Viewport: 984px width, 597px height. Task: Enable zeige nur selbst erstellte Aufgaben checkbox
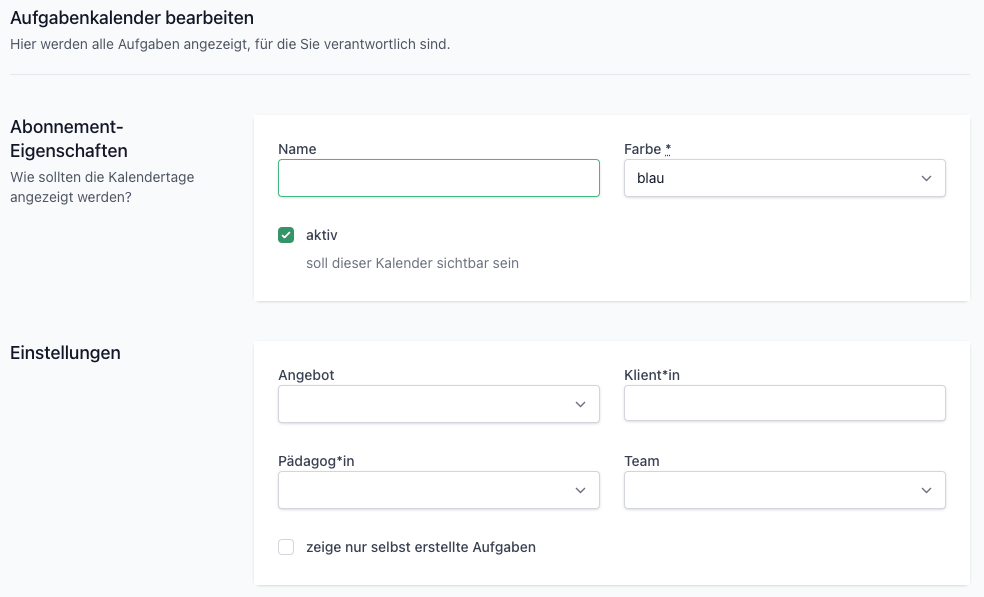[x=286, y=547]
